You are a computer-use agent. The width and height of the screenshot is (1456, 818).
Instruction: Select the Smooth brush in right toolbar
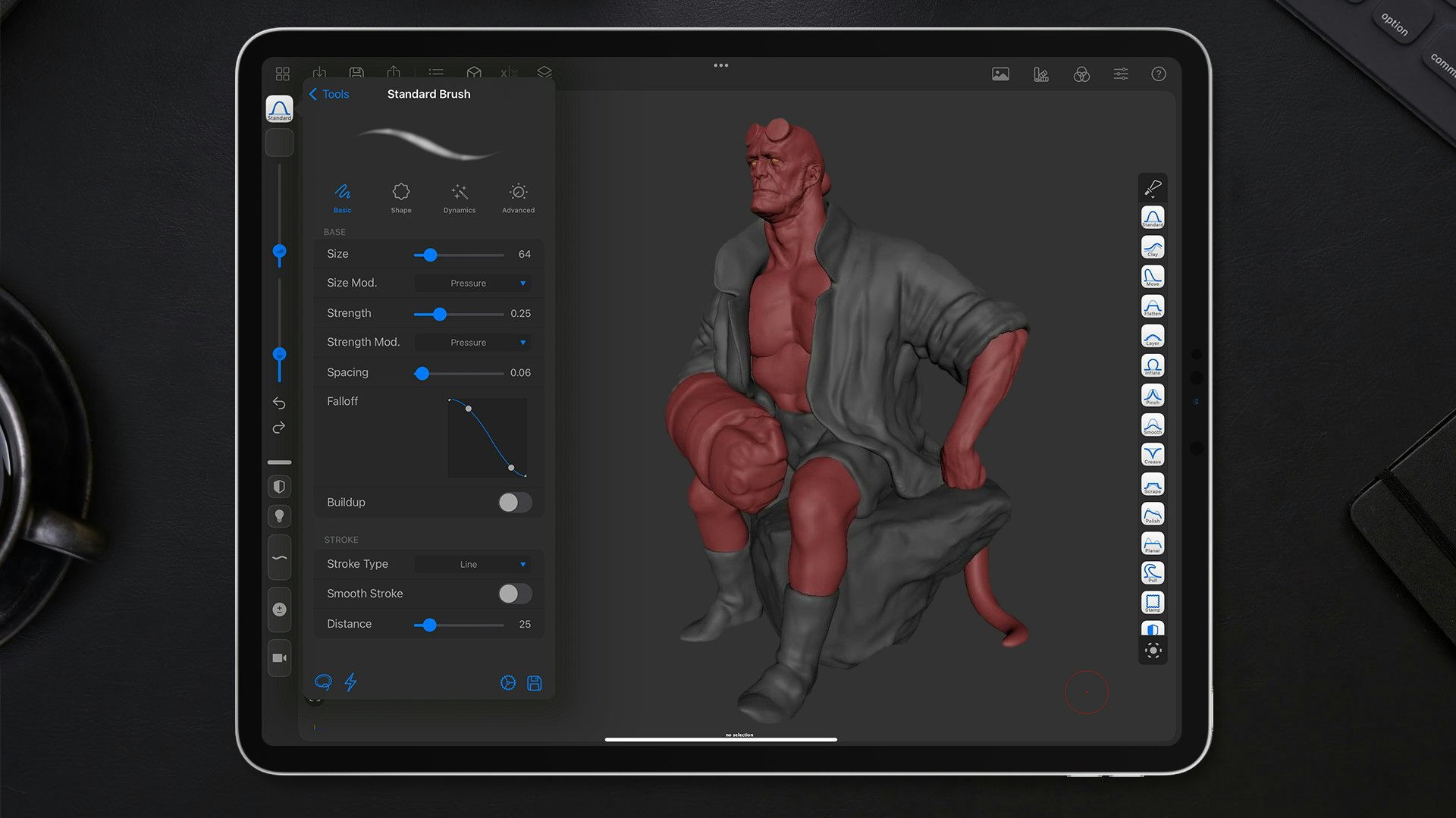[x=1153, y=425]
